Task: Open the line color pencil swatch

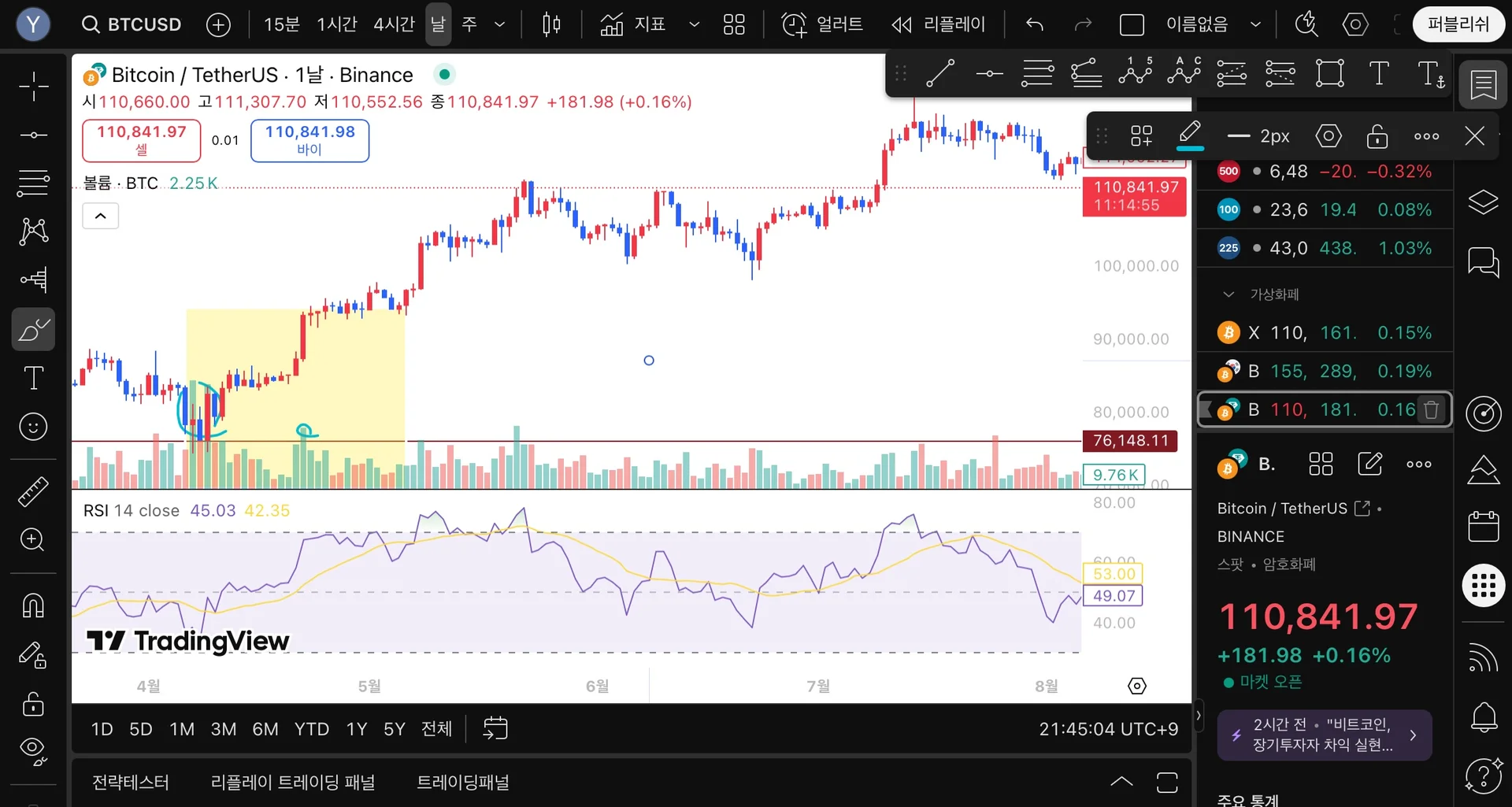Action: pos(1190,135)
